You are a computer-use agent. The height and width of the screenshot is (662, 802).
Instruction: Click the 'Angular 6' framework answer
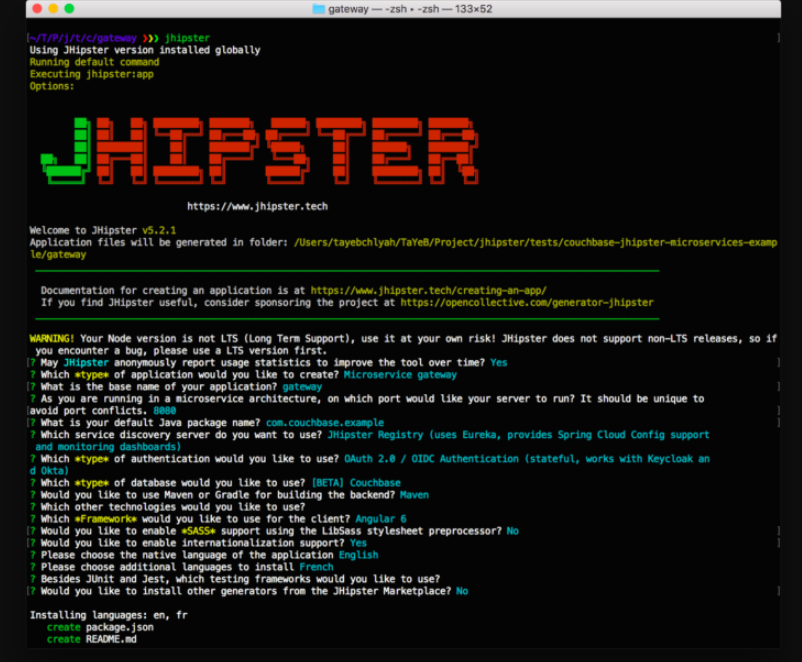pos(383,519)
